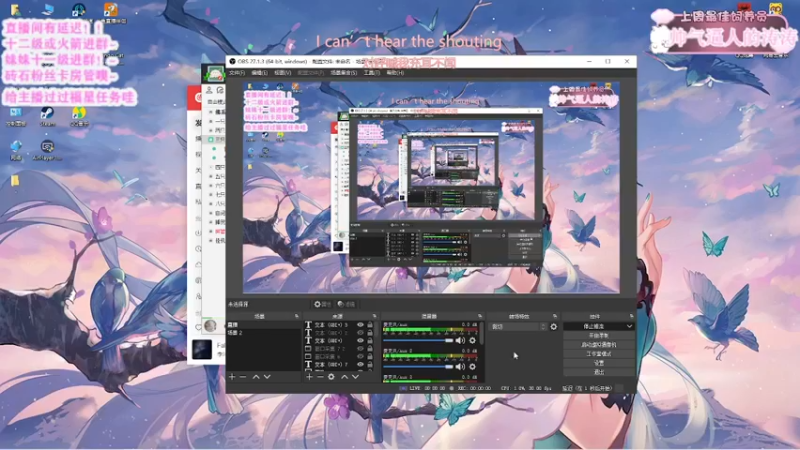
Task: Click the QQ avatar behind OBS window
Action: click(215, 74)
